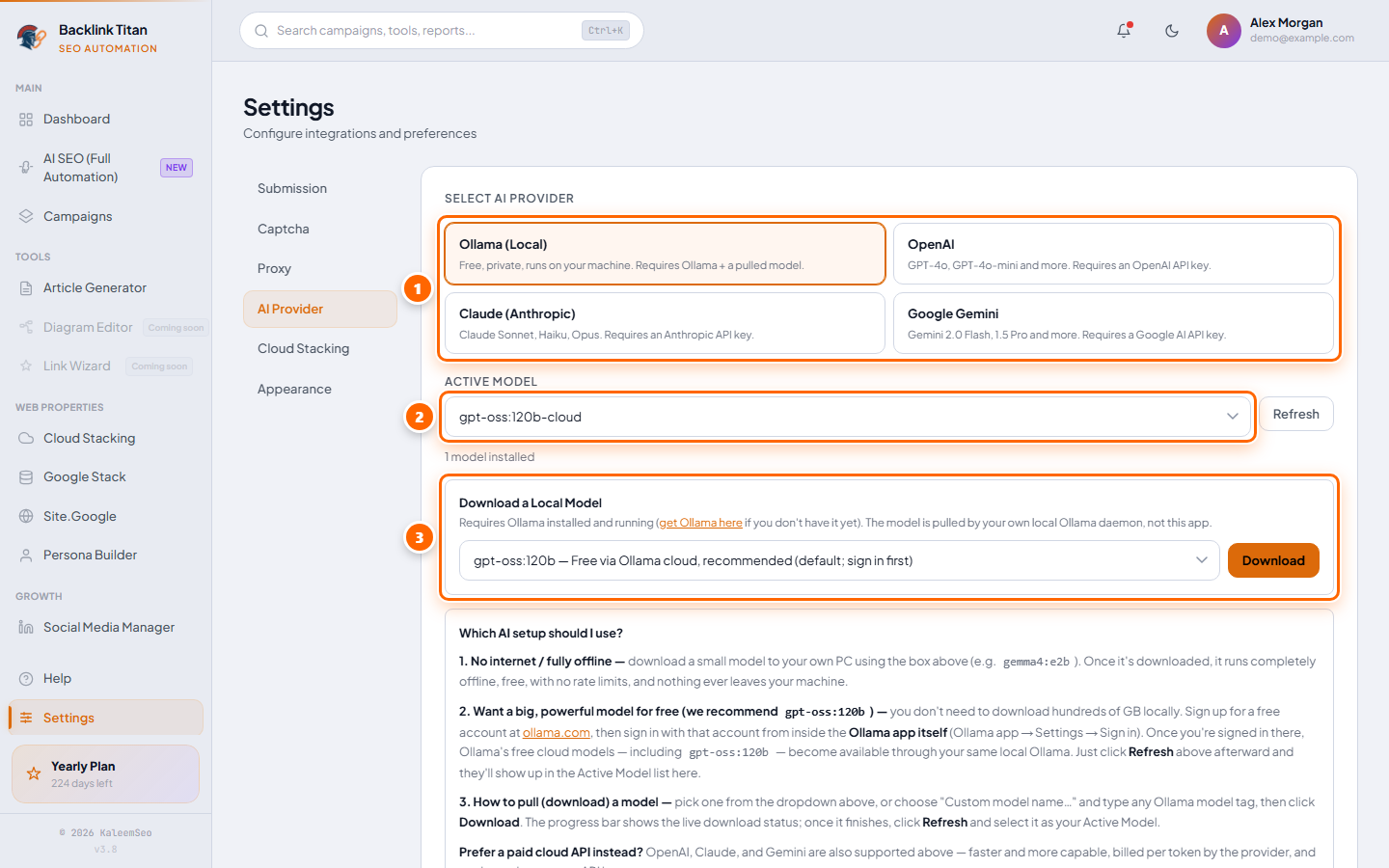Screen dimensions: 1389x868
Task: Click the search magnifier icon
Action: (261, 31)
